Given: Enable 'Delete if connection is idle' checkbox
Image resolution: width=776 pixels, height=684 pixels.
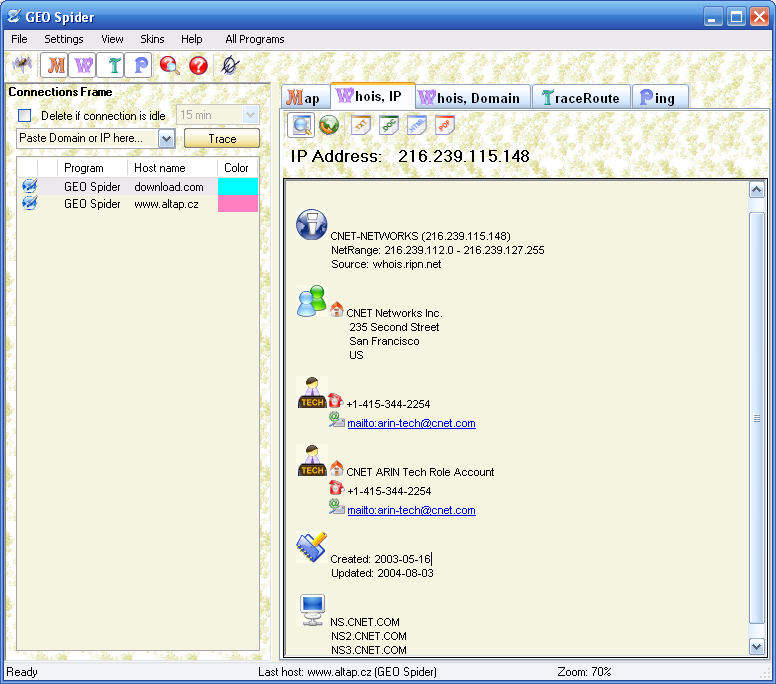Looking at the screenshot, I should [24, 115].
